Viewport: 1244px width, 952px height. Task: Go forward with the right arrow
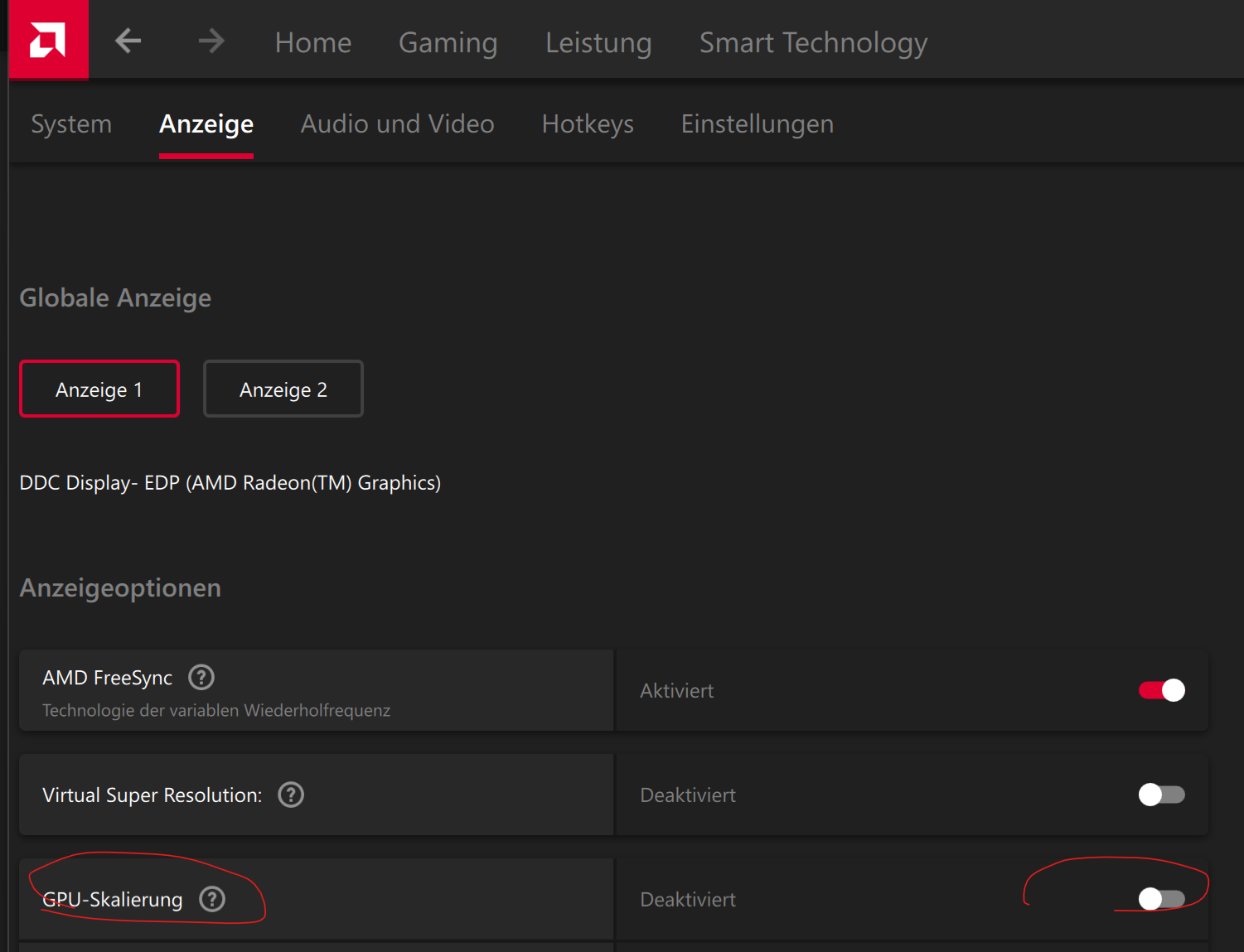coord(211,41)
